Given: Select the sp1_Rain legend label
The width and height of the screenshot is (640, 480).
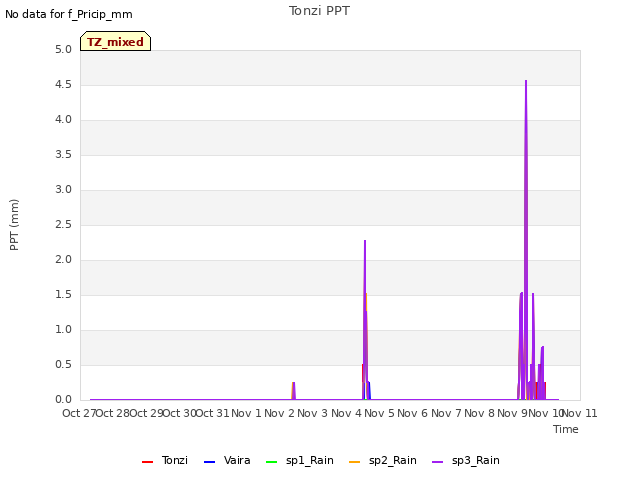Looking at the screenshot, I should pyautogui.click(x=310, y=460).
